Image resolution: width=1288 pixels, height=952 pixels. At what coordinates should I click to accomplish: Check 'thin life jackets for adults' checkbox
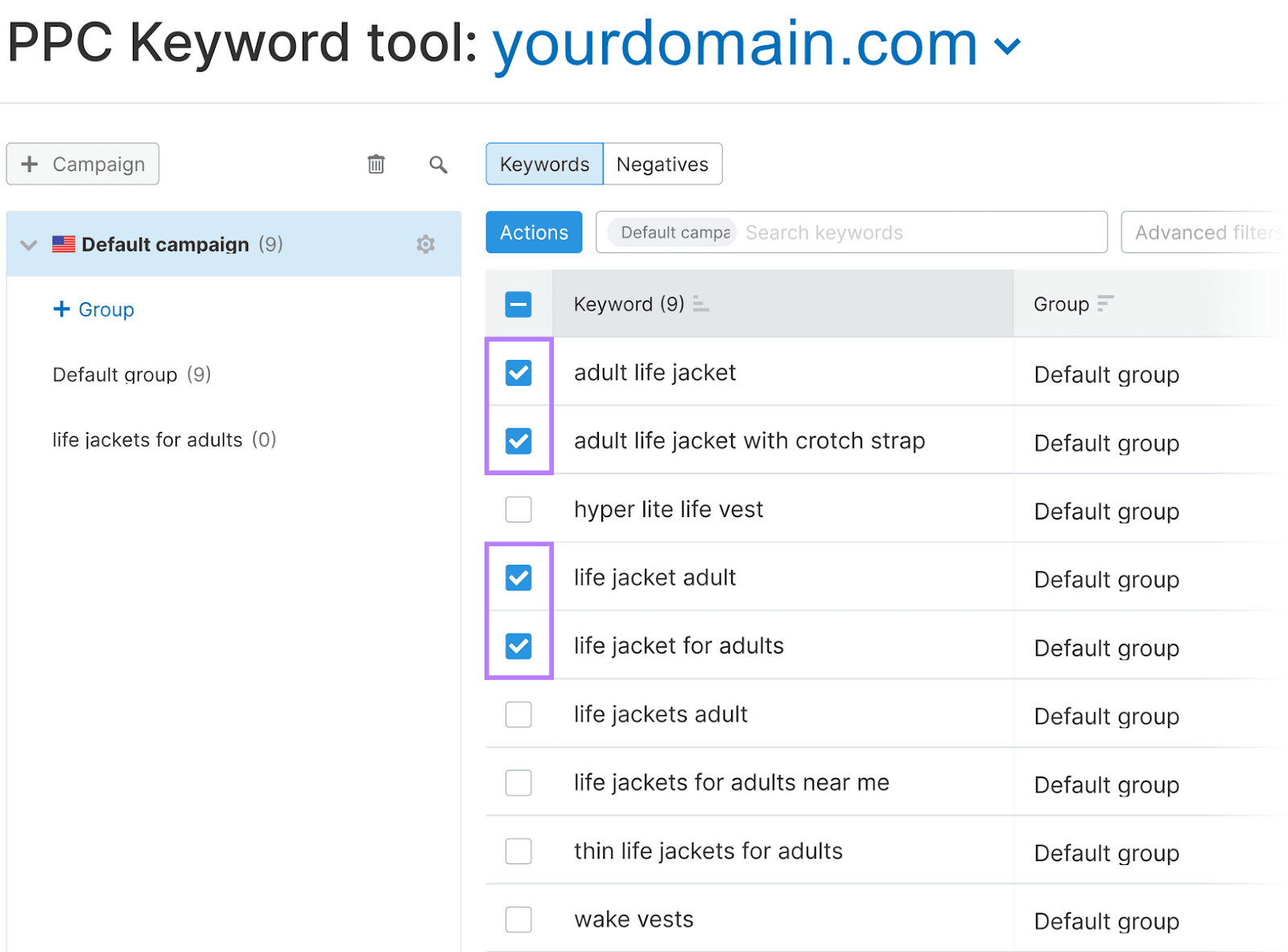click(518, 851)
